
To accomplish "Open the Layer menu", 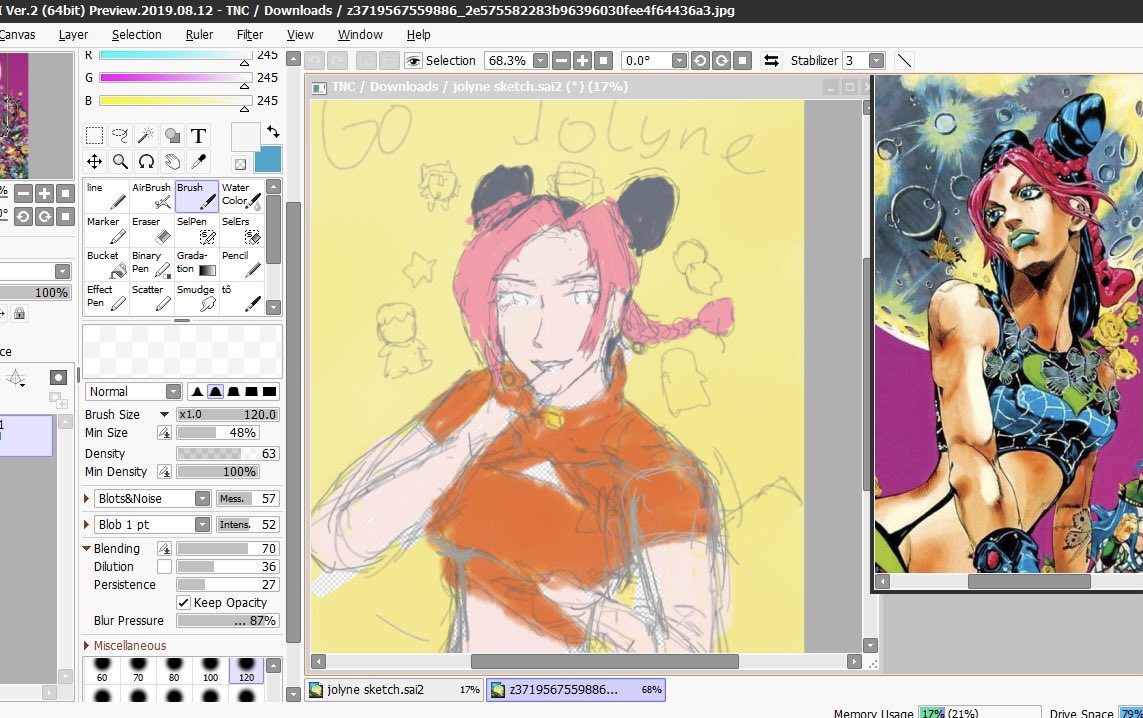I will pyautogui.click(x=73, y=34).
